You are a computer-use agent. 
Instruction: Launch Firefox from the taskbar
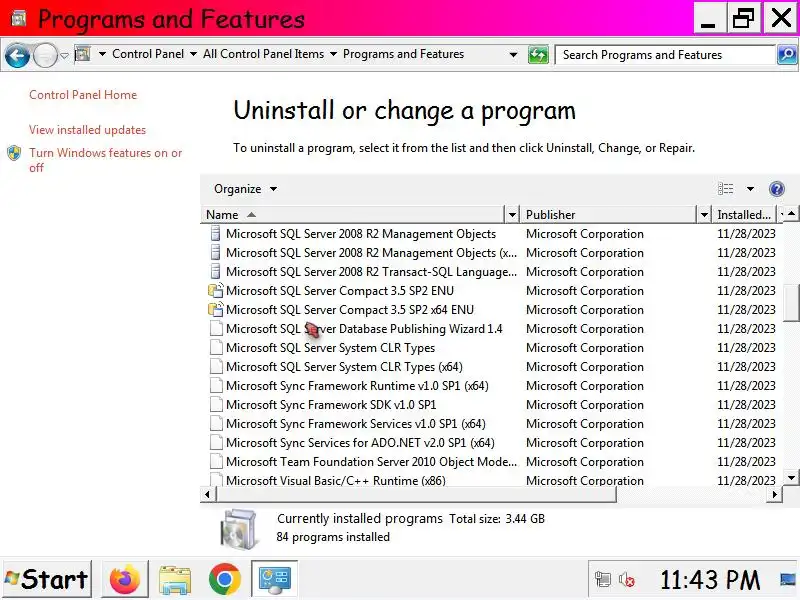pos(124,579)
